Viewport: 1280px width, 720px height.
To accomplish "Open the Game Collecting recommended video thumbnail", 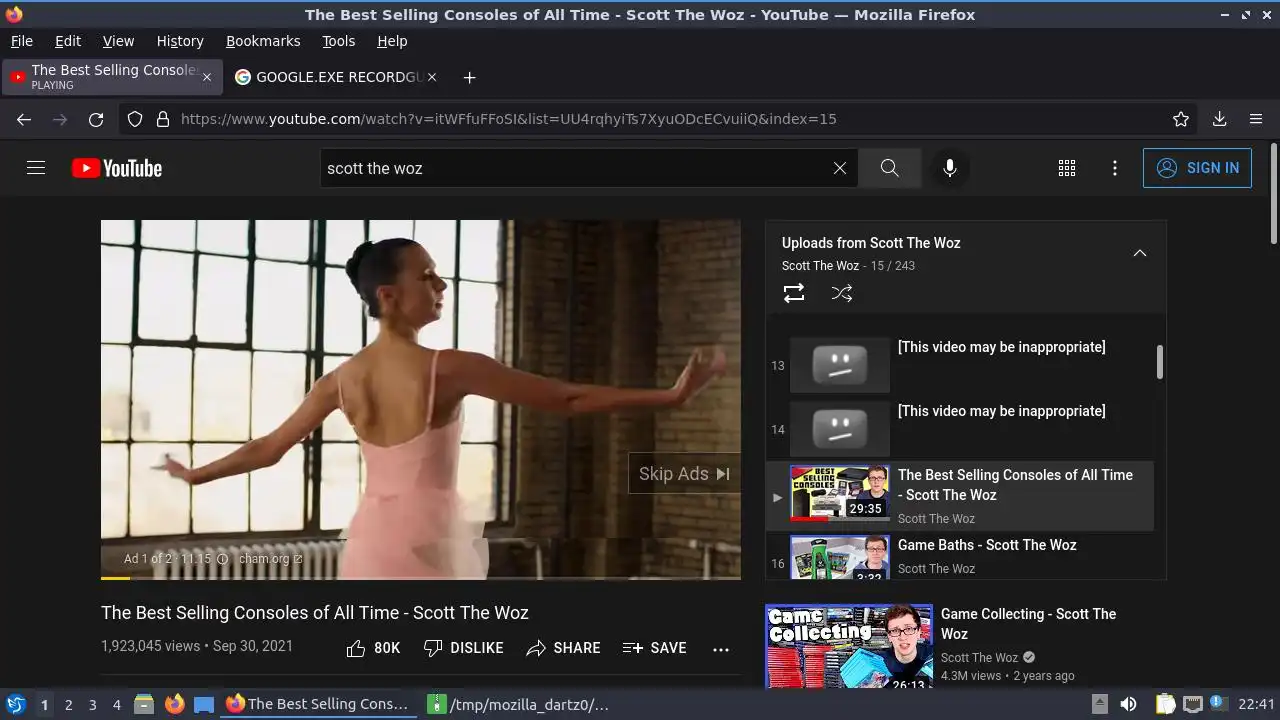I will [849, 646].
